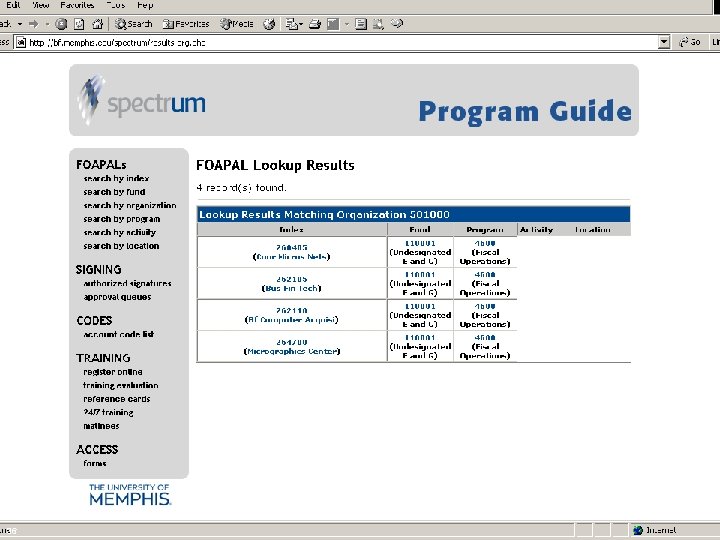Expand the Edit button dropdown arrow

coord(347,24)
